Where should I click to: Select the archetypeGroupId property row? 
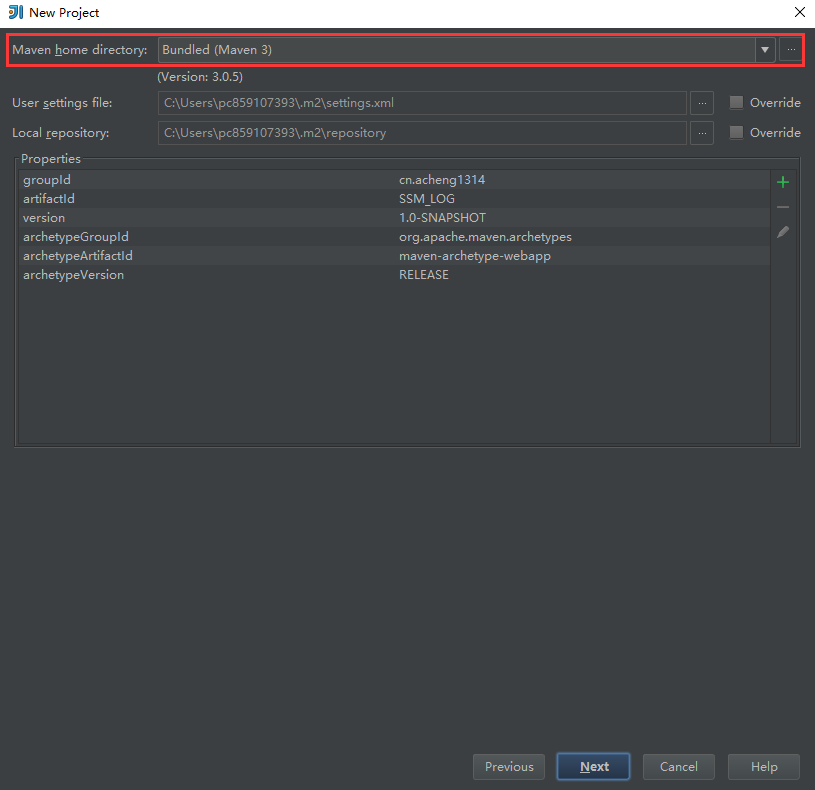coord(395,236)
